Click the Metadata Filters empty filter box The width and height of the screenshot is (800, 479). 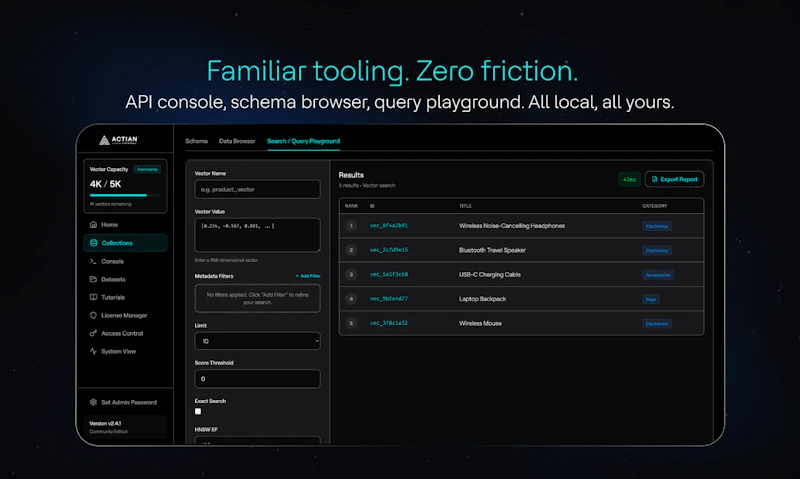click(258, 298)
